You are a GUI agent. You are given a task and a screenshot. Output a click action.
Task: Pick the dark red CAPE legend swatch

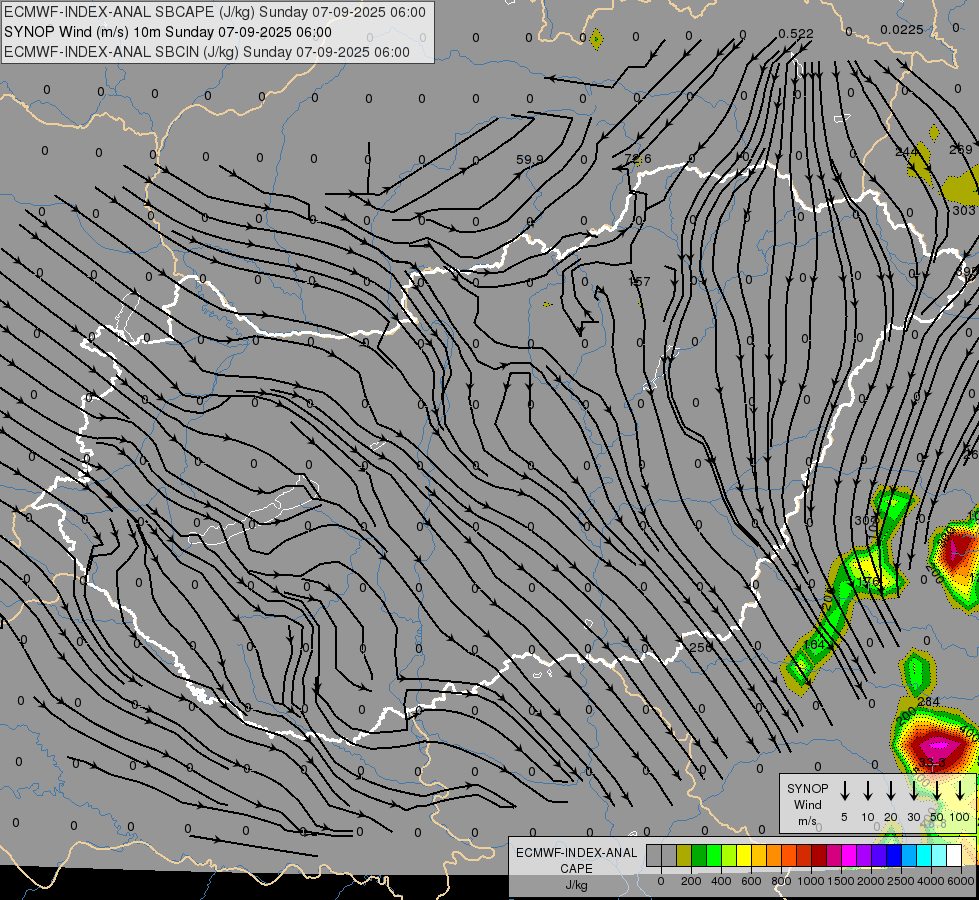819,856
